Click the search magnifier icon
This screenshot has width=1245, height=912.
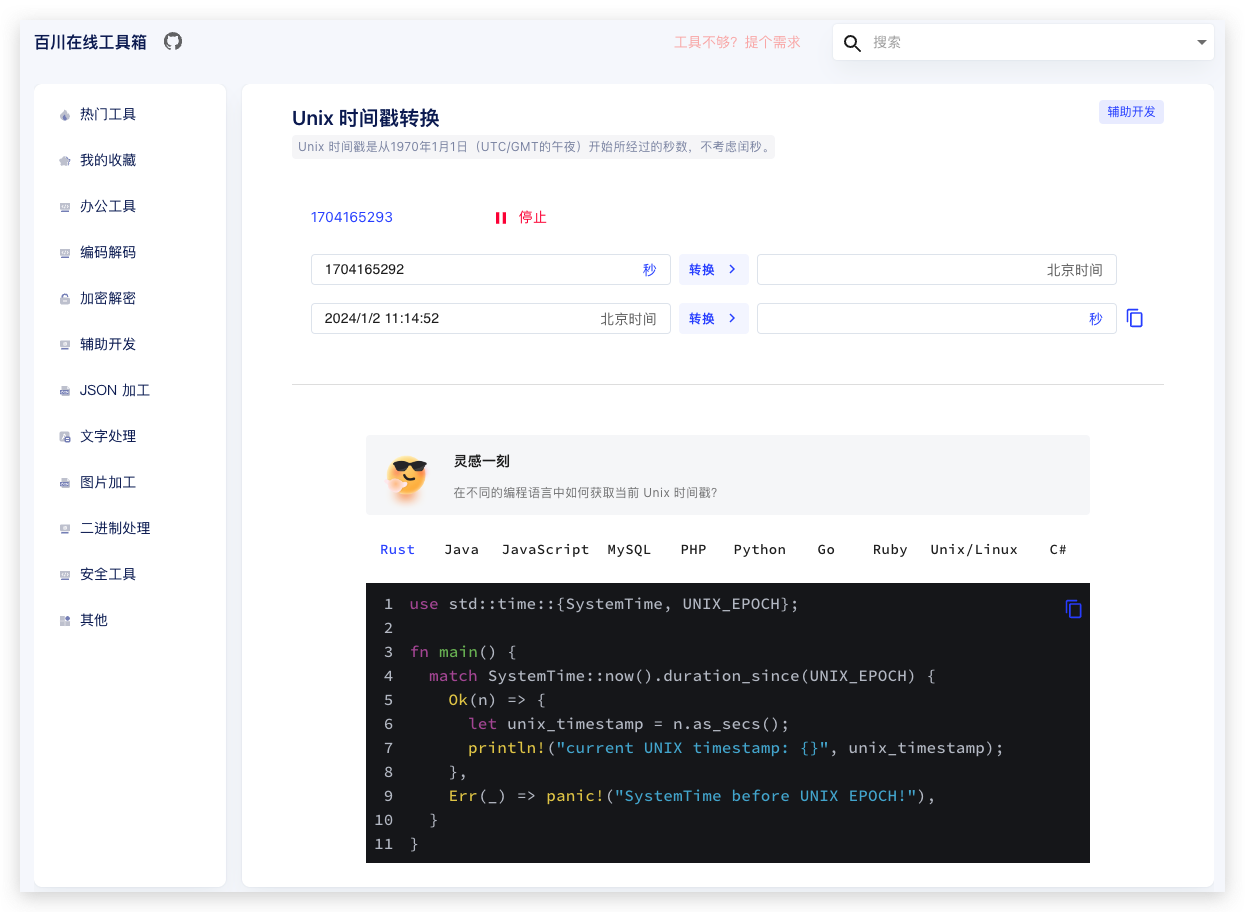coord(852,43)
